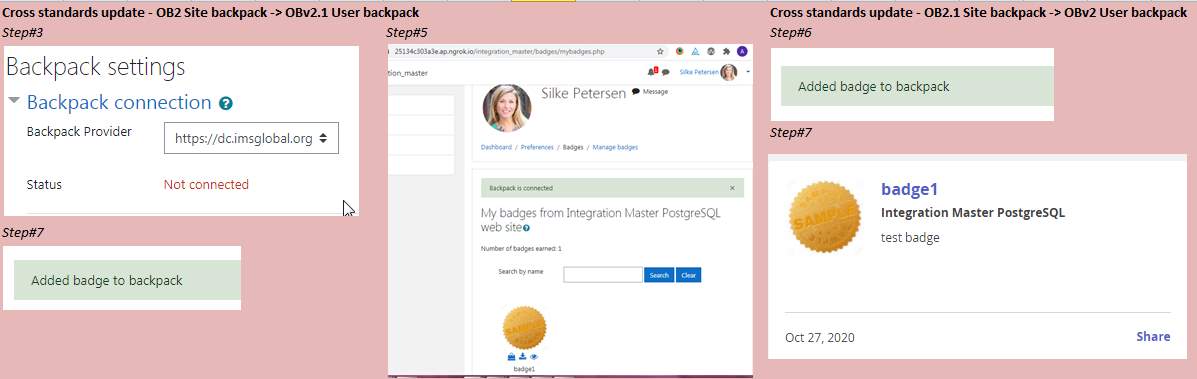Go to the Dashboard breadcrumb
Image resolution: width=1197 pixels, height=379 pixels.
click(496, 147)
